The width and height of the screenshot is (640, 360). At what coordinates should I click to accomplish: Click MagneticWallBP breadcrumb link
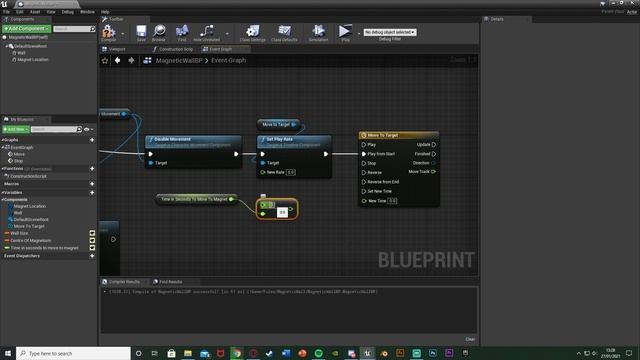point(179,60)
